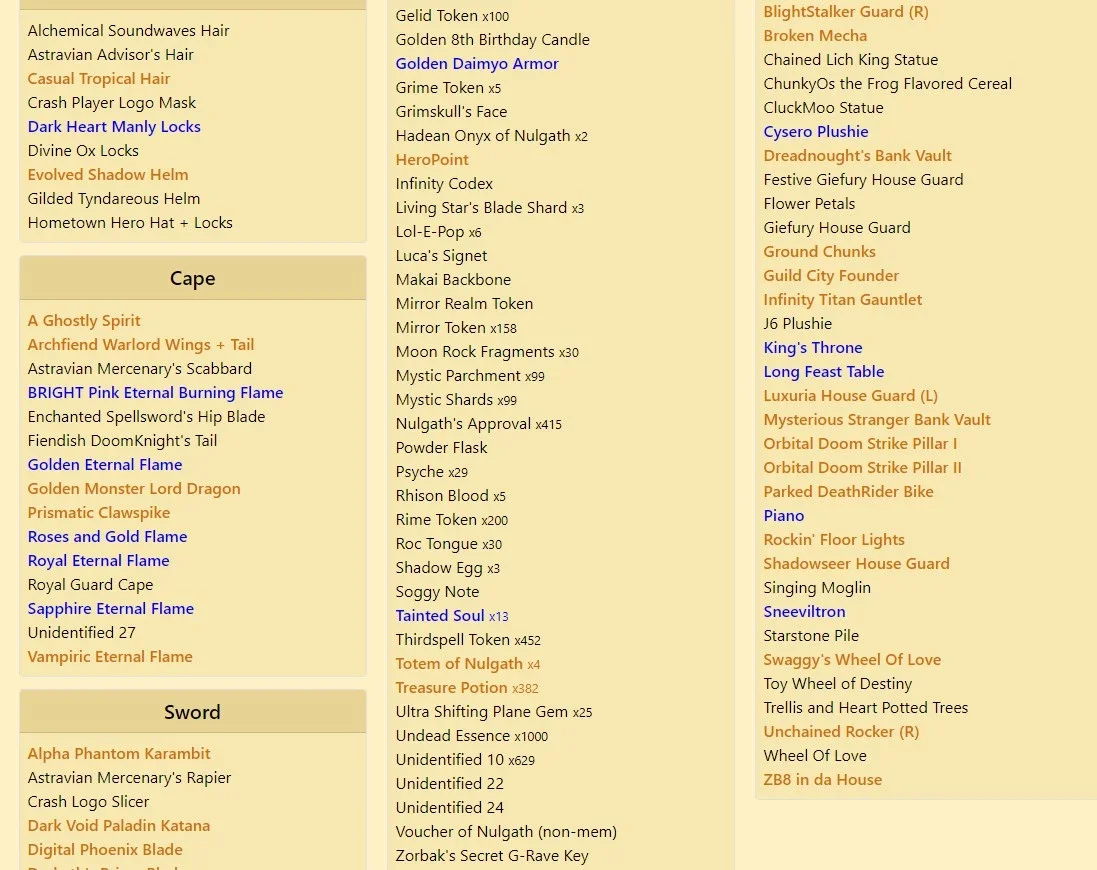Click Mysterious Stranger Bank Vault
1097x870 pixels.
tap(877, 420)
